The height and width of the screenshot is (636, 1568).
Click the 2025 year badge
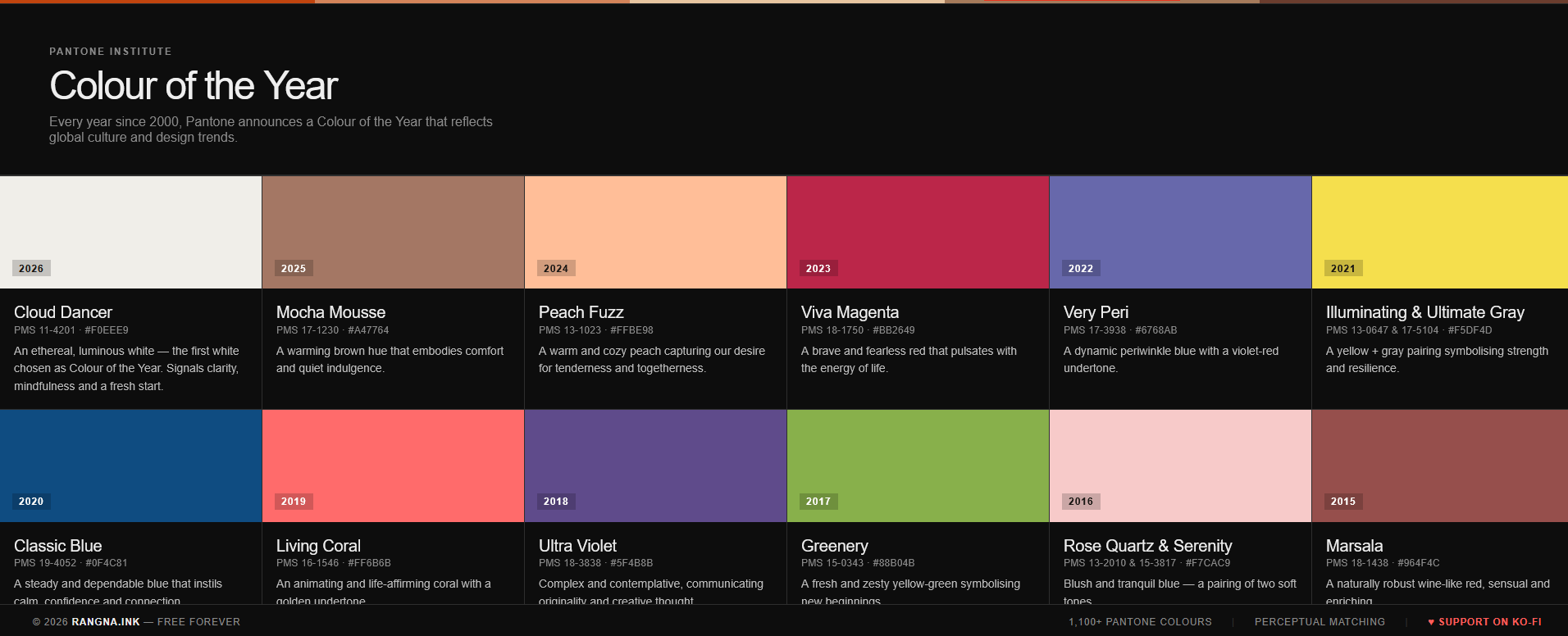point(294,268)
